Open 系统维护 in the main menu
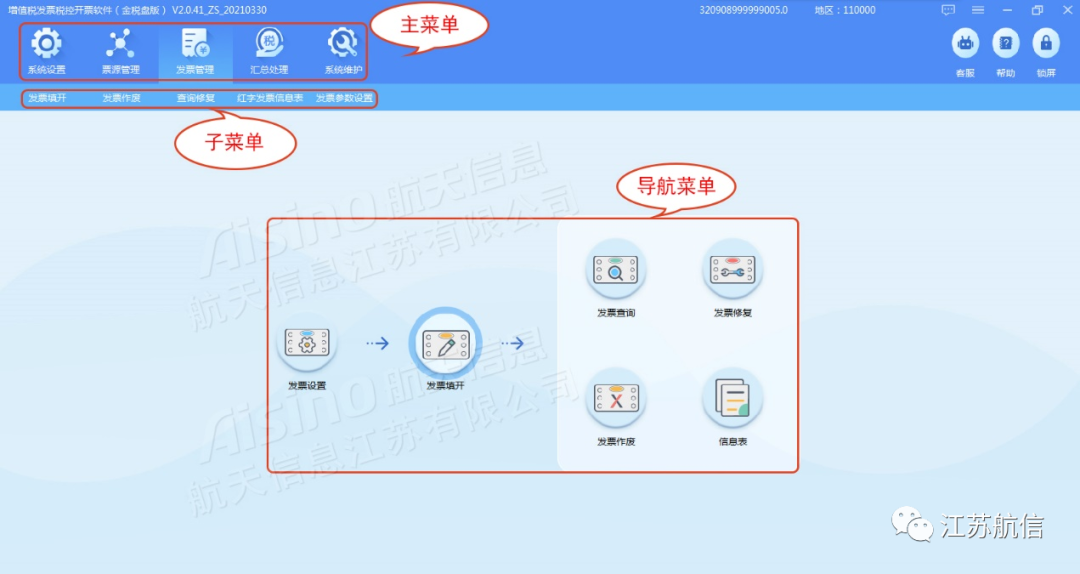Viewport: 1080px width, 574px height. [x=343, y=51]
